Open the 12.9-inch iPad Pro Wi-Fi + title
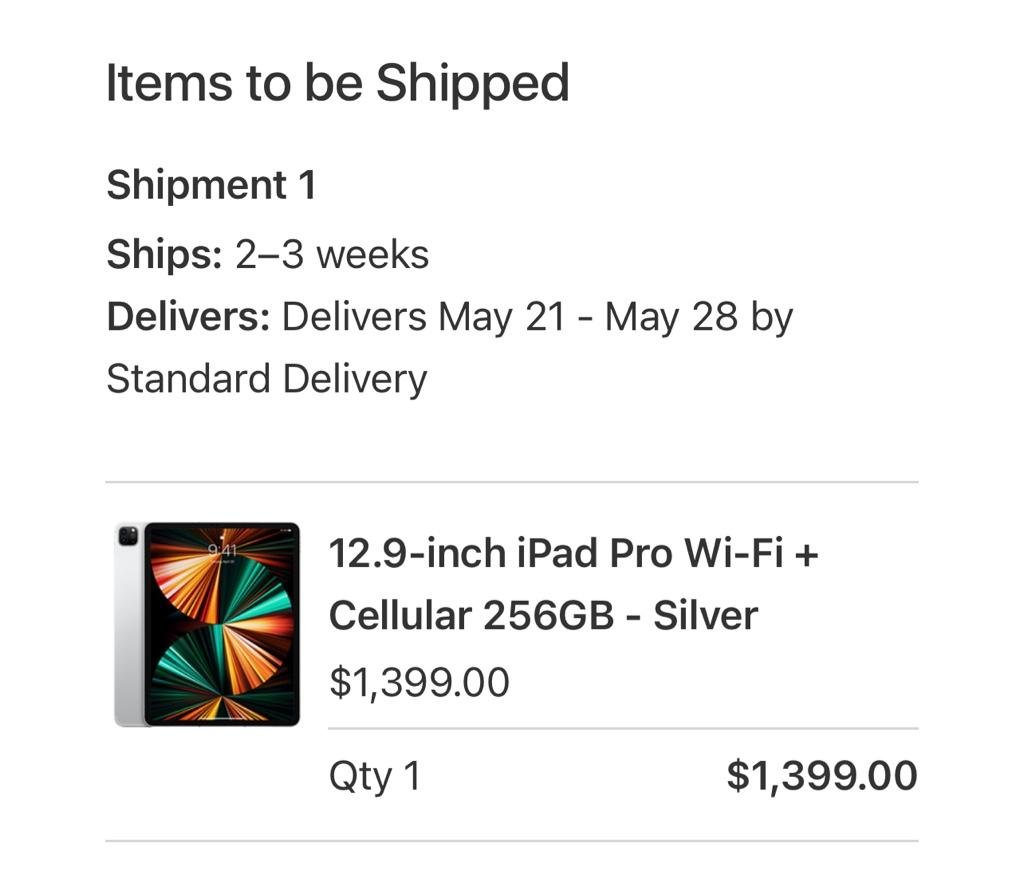This screenshot has width=1024, height=887. tap(573, 553)
